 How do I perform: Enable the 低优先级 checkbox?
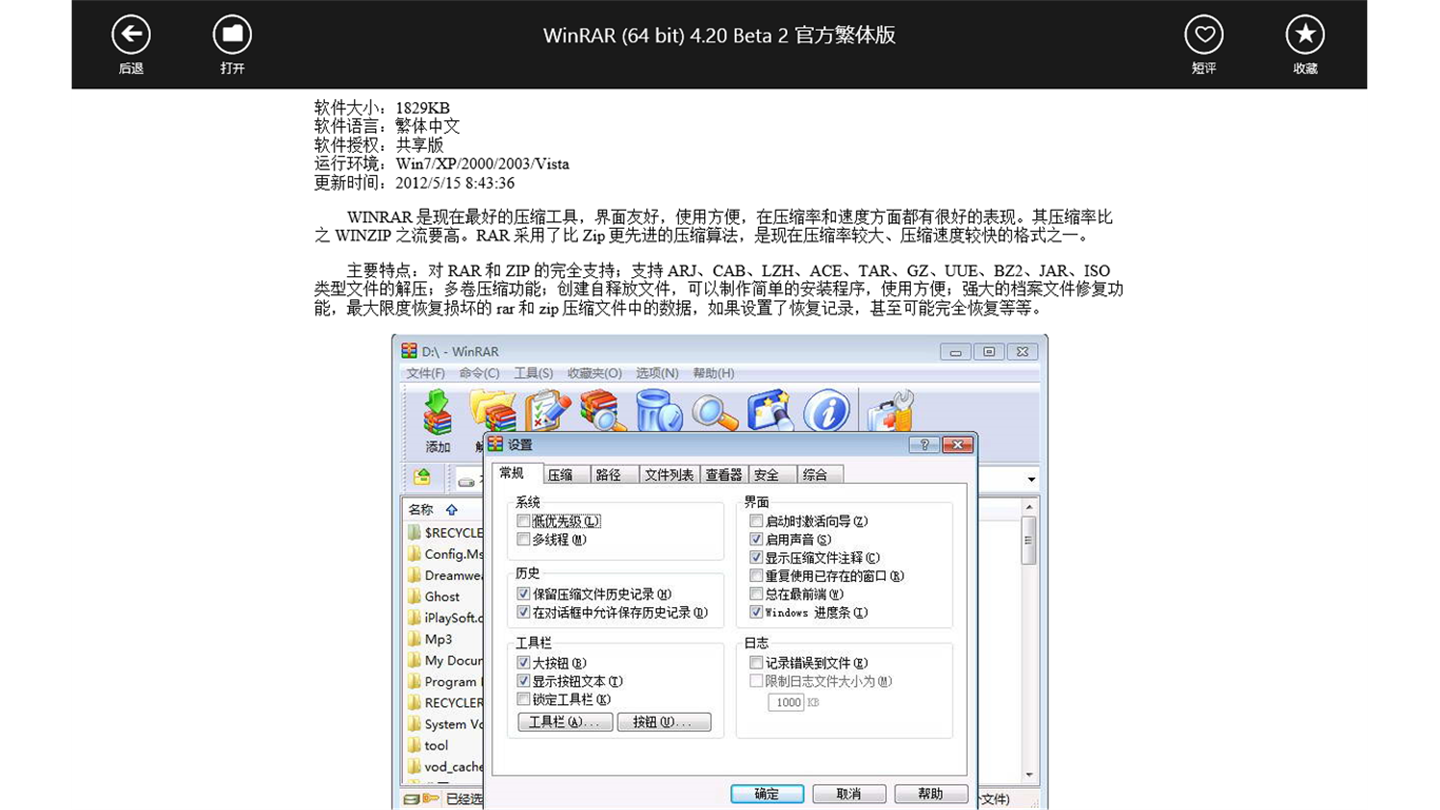pos(523,521)
